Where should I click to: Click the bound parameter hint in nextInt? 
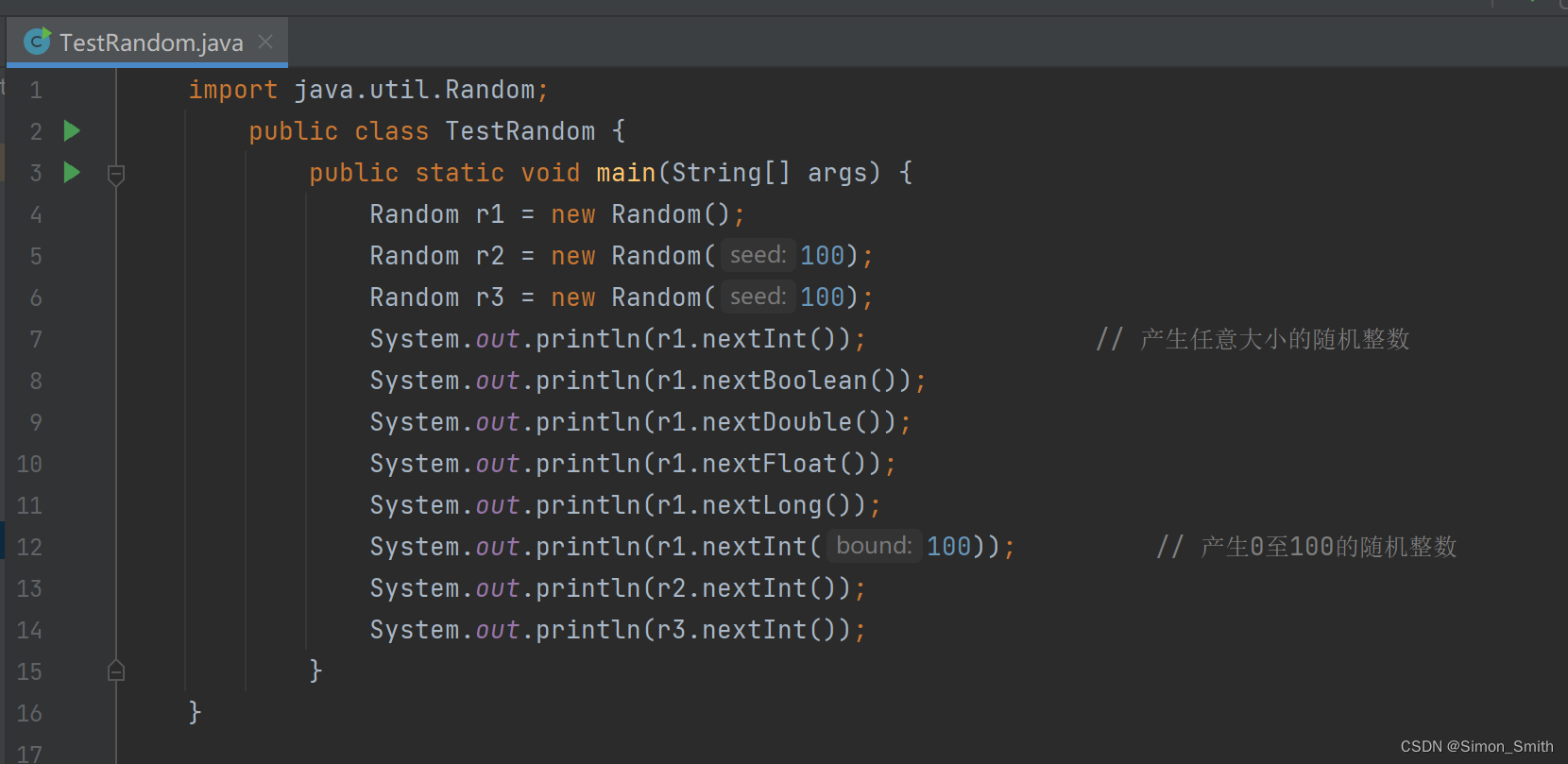(874, 546)
